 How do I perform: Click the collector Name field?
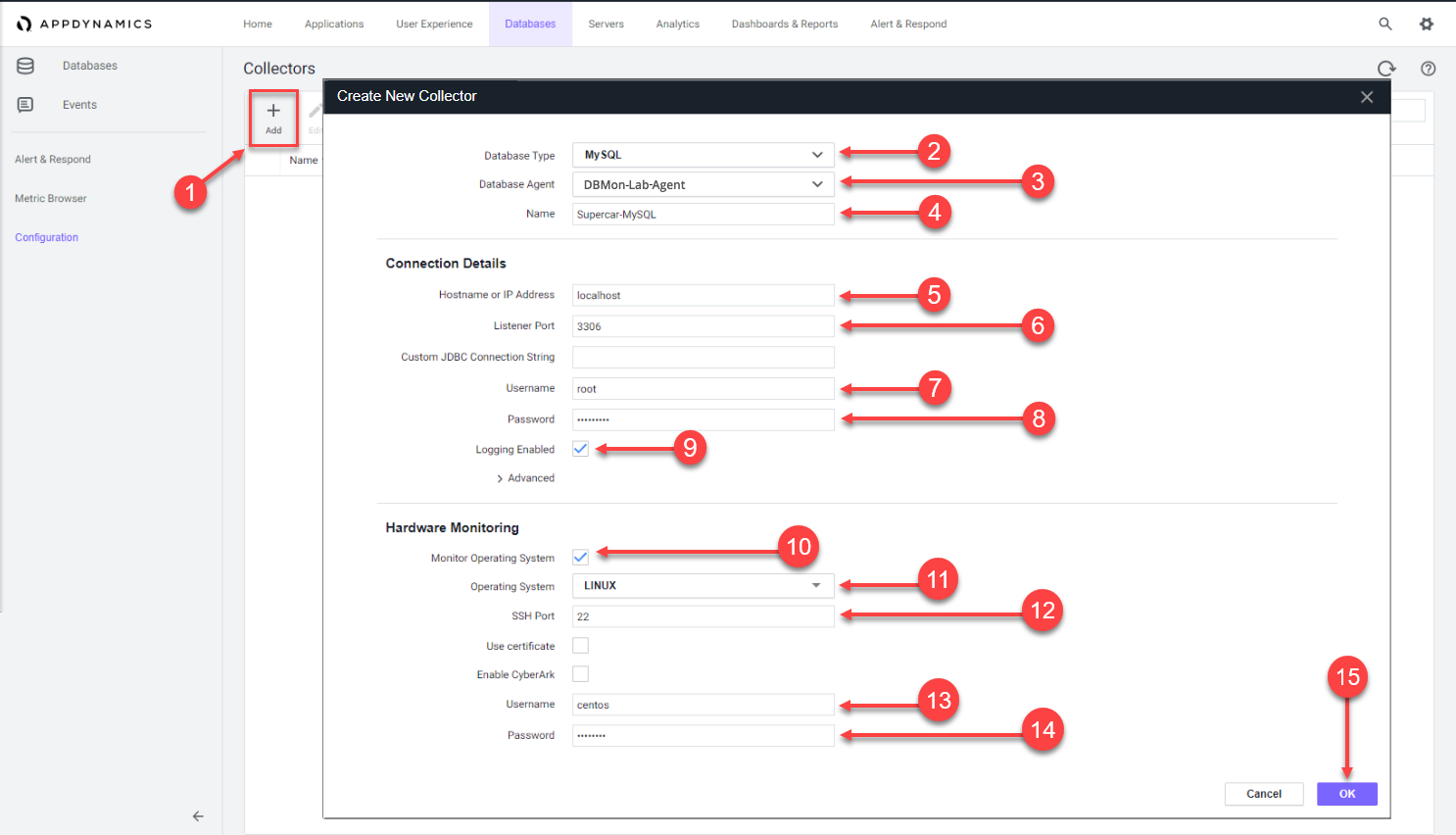(x=704, y=214)
